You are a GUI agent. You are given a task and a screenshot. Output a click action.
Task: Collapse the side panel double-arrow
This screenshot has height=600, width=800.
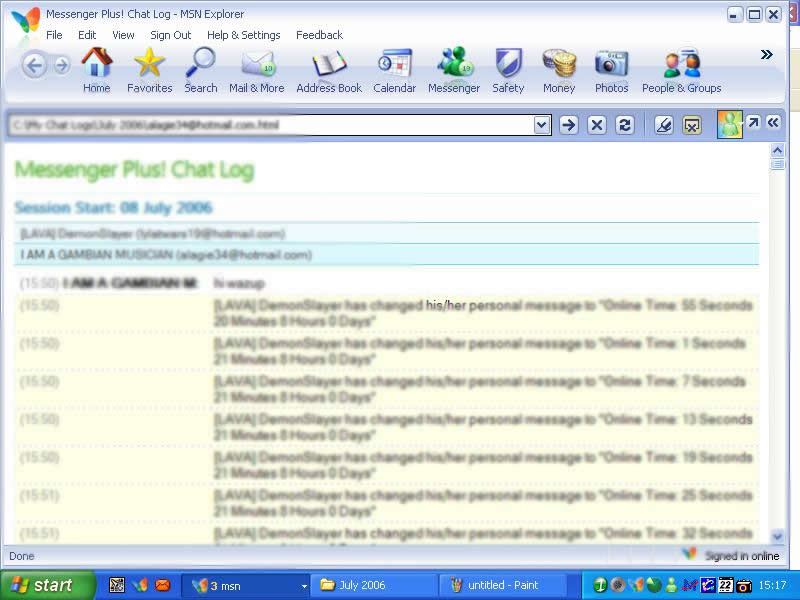pos(773,122)
